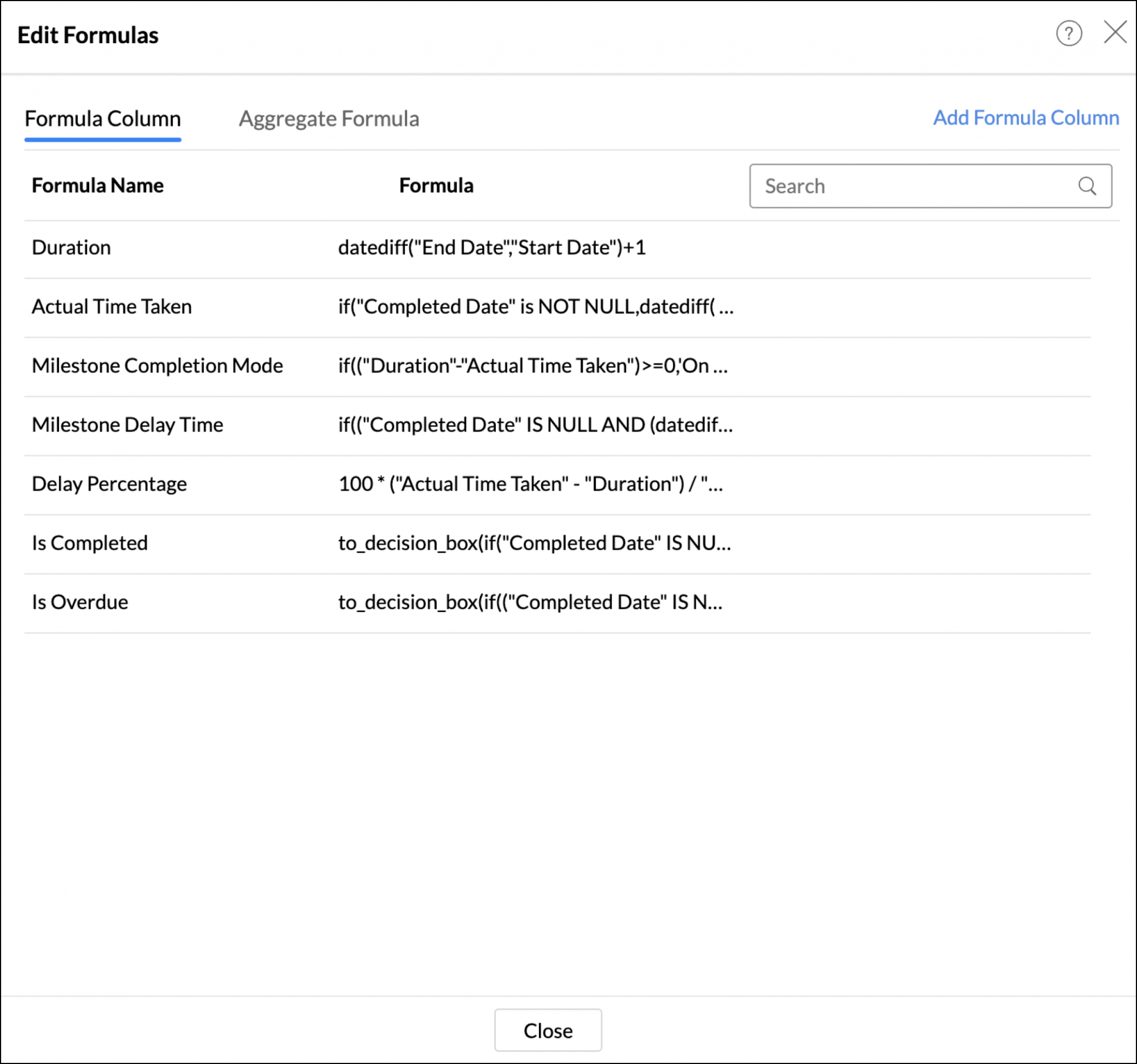This screenshot has height=1064, width=1137.
Task: Select the Duration formula row
Action: [72, 248]
